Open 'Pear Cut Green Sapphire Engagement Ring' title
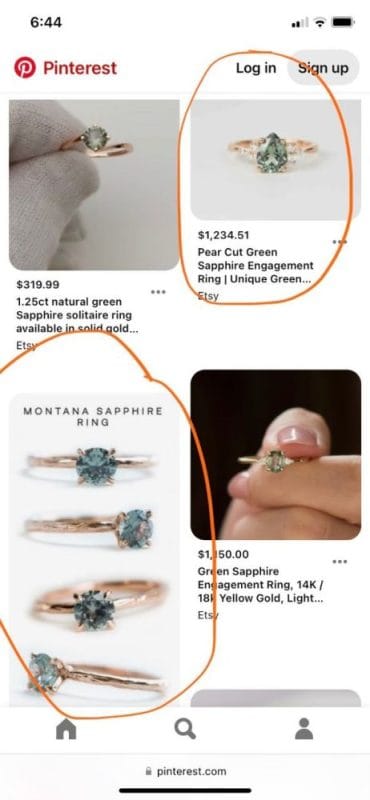Screen dimensions: 370x800 click(255, 266)
